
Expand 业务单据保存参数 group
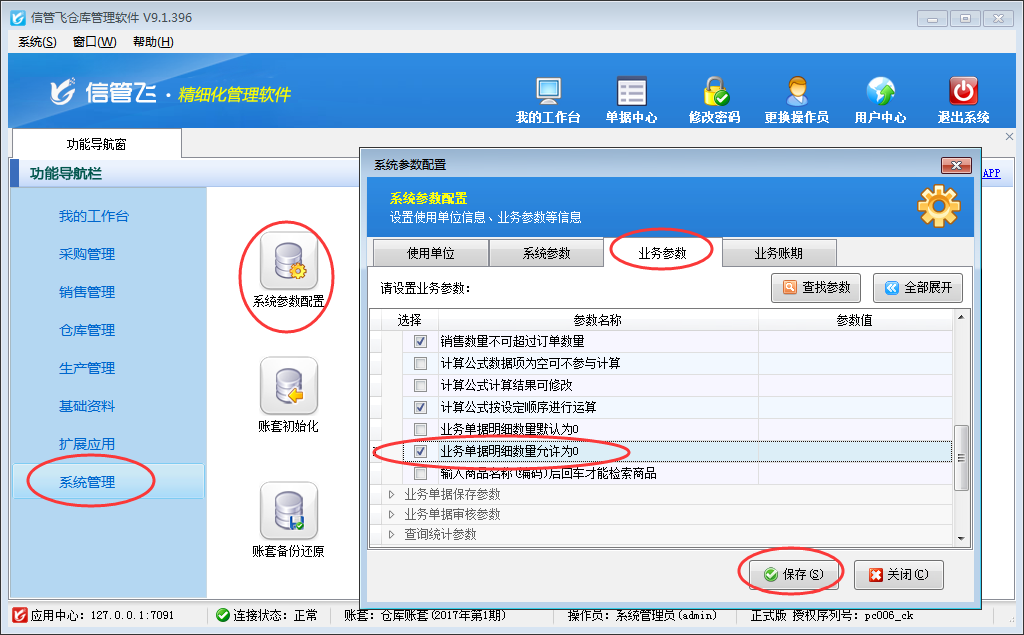(x=392, y=494)
